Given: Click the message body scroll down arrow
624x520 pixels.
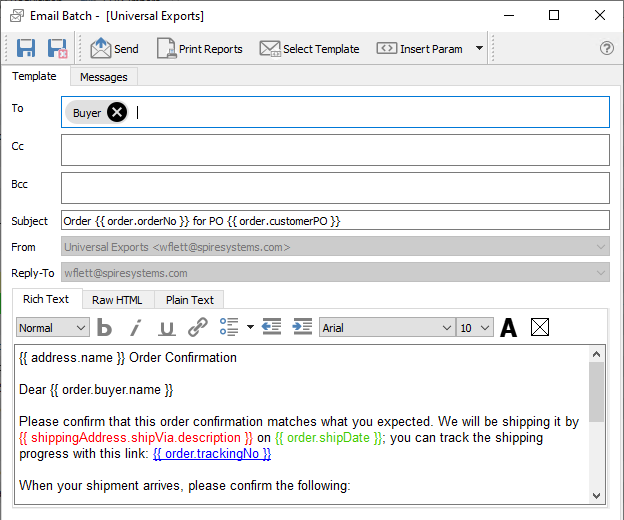Looking at the screenshot, I should pos(596,495).
